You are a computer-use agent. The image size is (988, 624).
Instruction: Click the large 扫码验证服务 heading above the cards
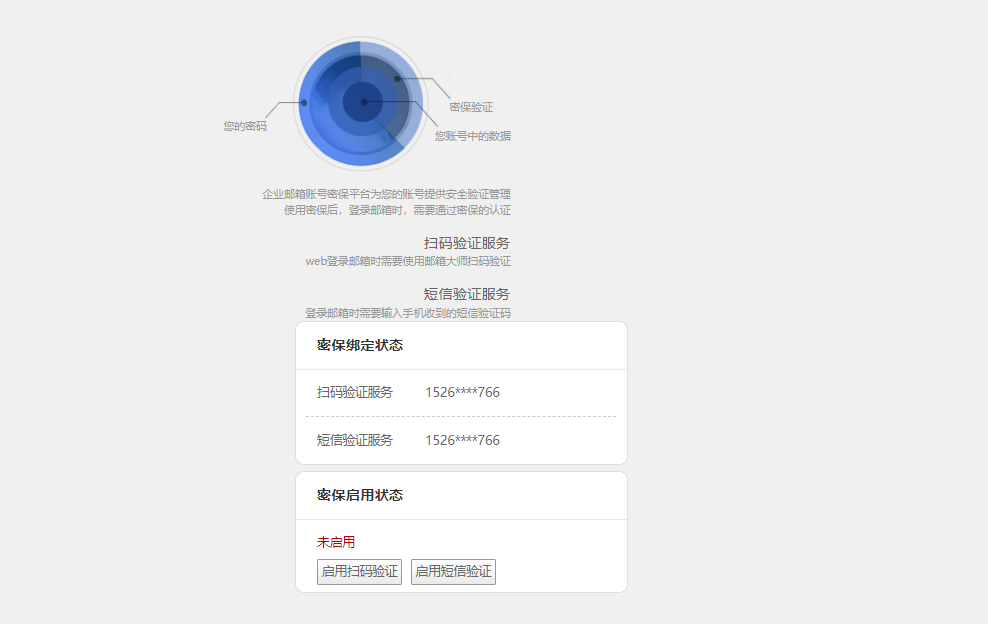coord(467,243)
